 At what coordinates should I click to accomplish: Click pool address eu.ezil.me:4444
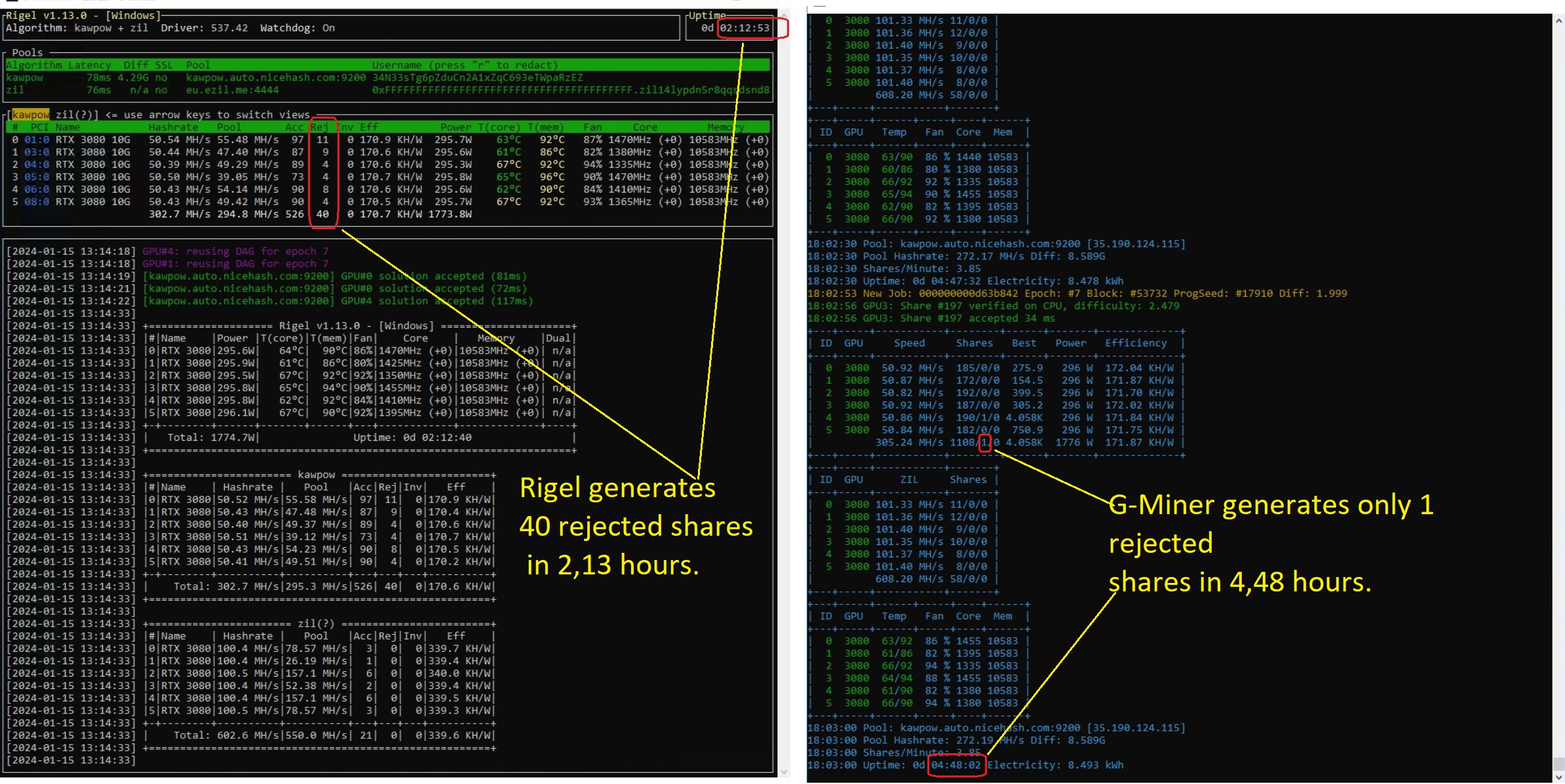[232, 90]
